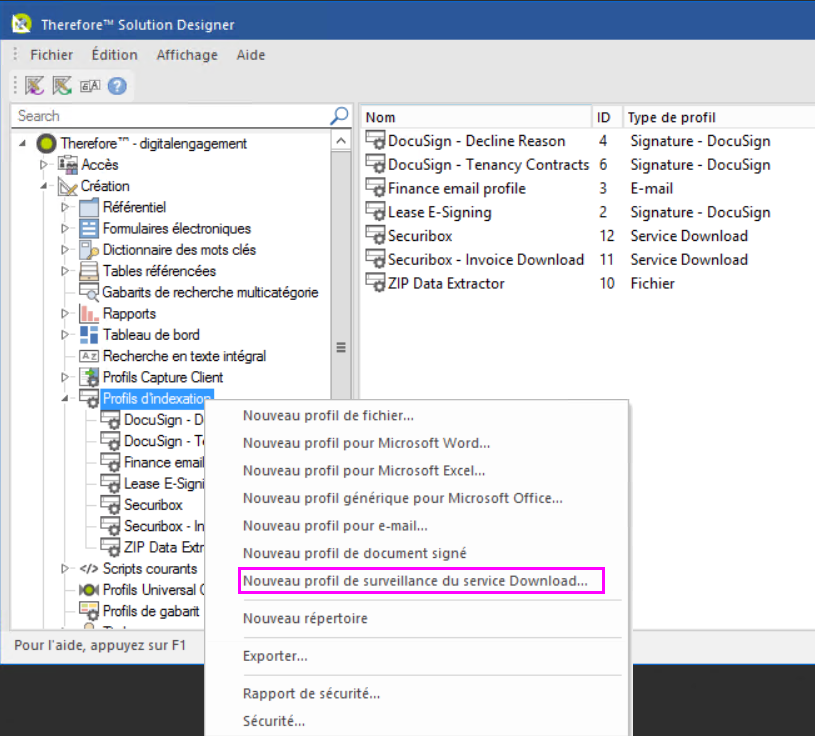Choose Nouveau profil pour e-mail option
The image size is (815, 736).
pos(335,525)
